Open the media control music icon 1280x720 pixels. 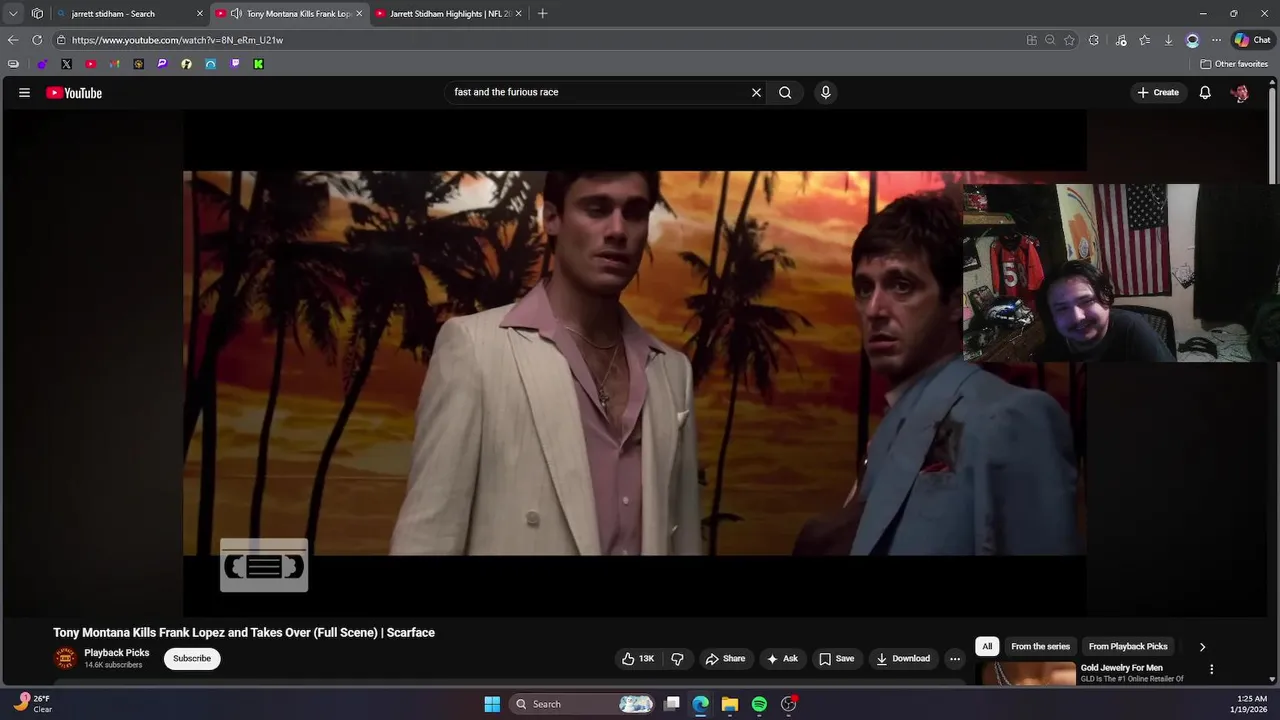pyautogui.click(x=1121, y=40)
